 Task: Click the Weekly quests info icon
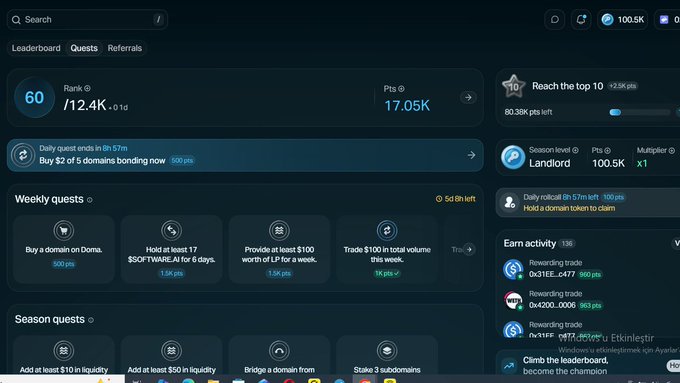pyautogui.click(x=90, y=200)
